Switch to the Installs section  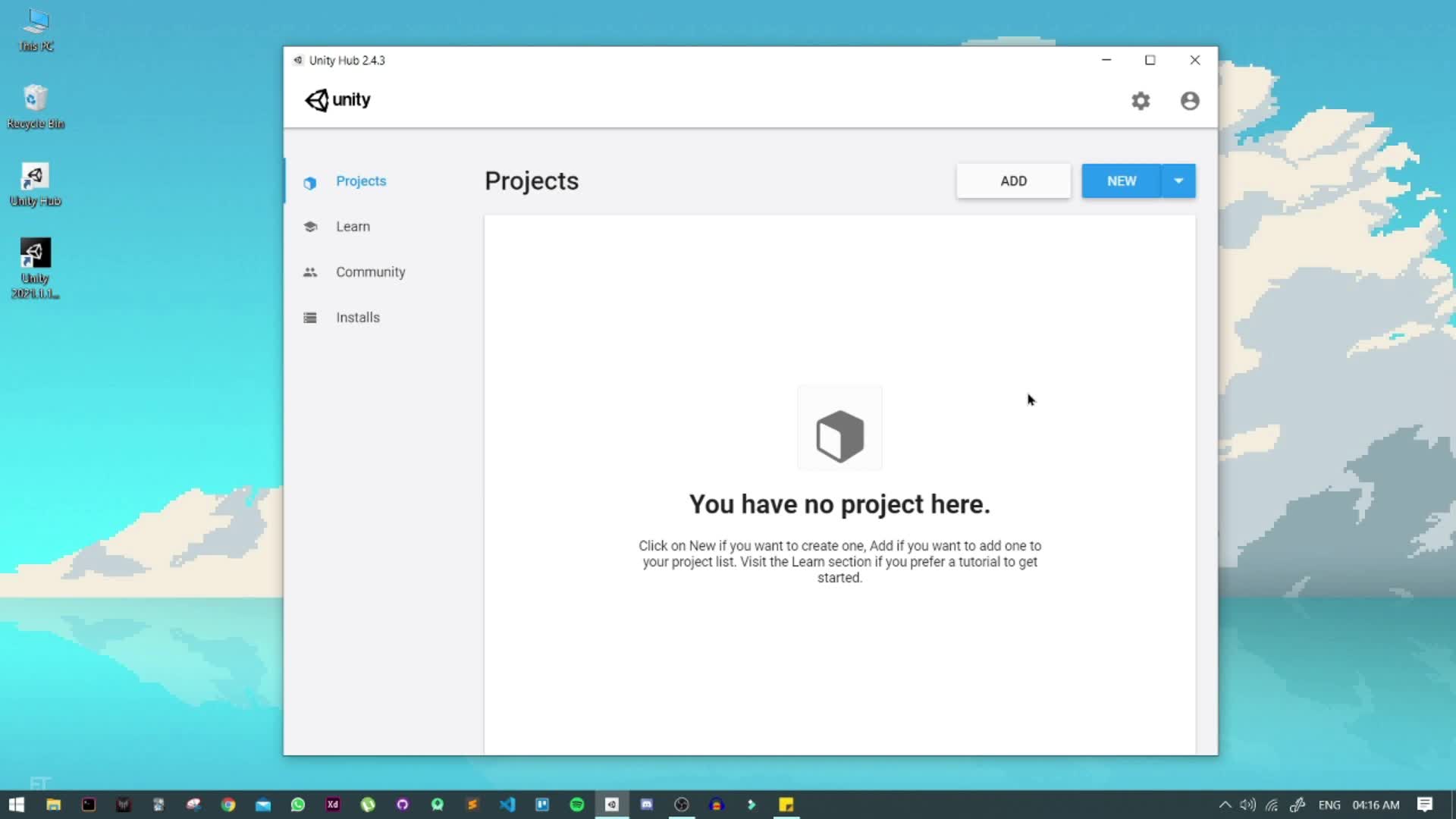point(357,318)
